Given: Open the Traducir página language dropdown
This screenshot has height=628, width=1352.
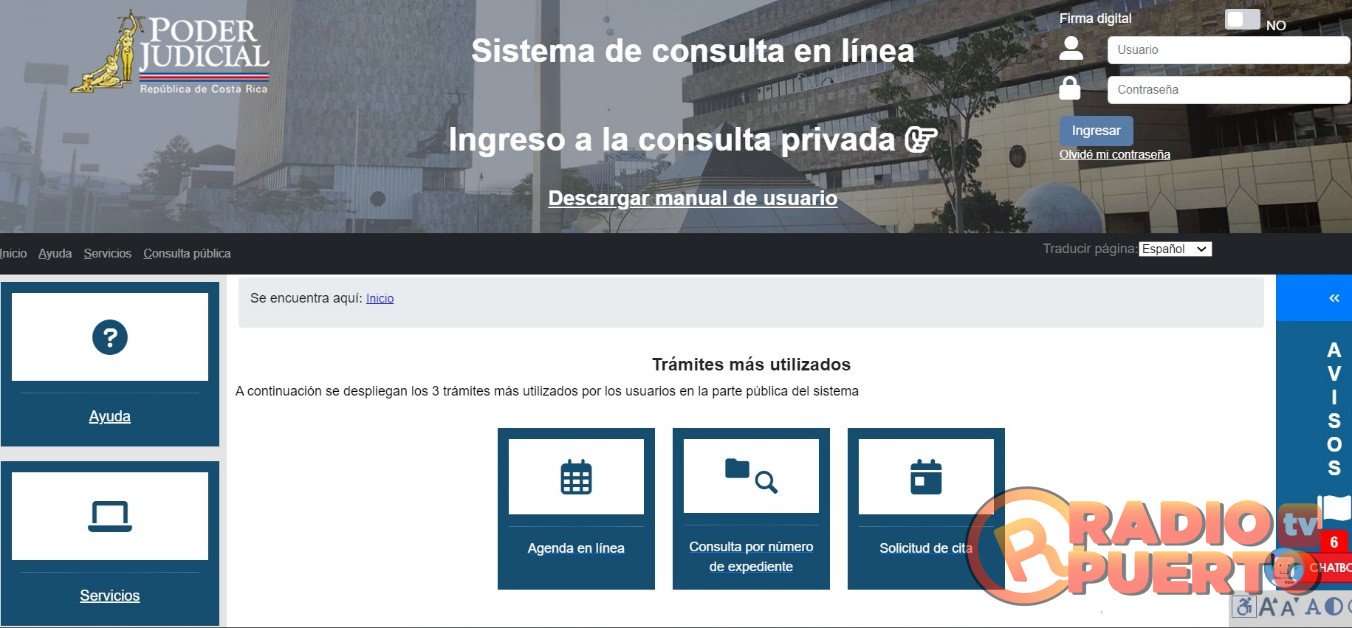Looking at the screenshot, I should coord(1175,249).
